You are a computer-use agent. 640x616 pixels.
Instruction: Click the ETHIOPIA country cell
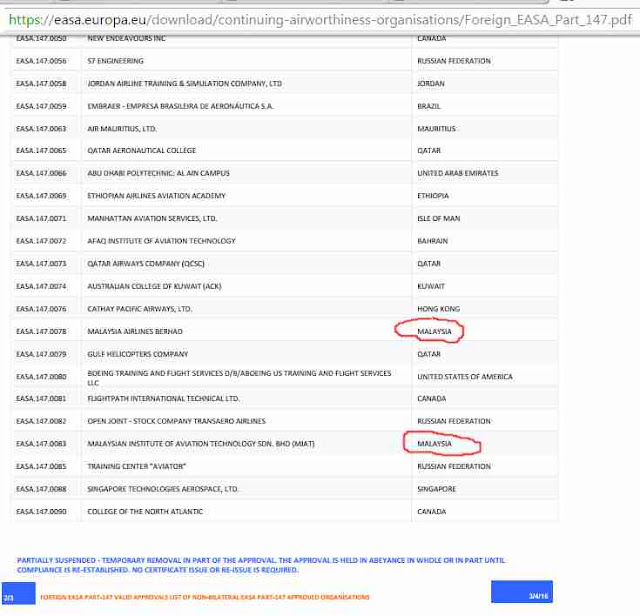[x=433, y=196]
